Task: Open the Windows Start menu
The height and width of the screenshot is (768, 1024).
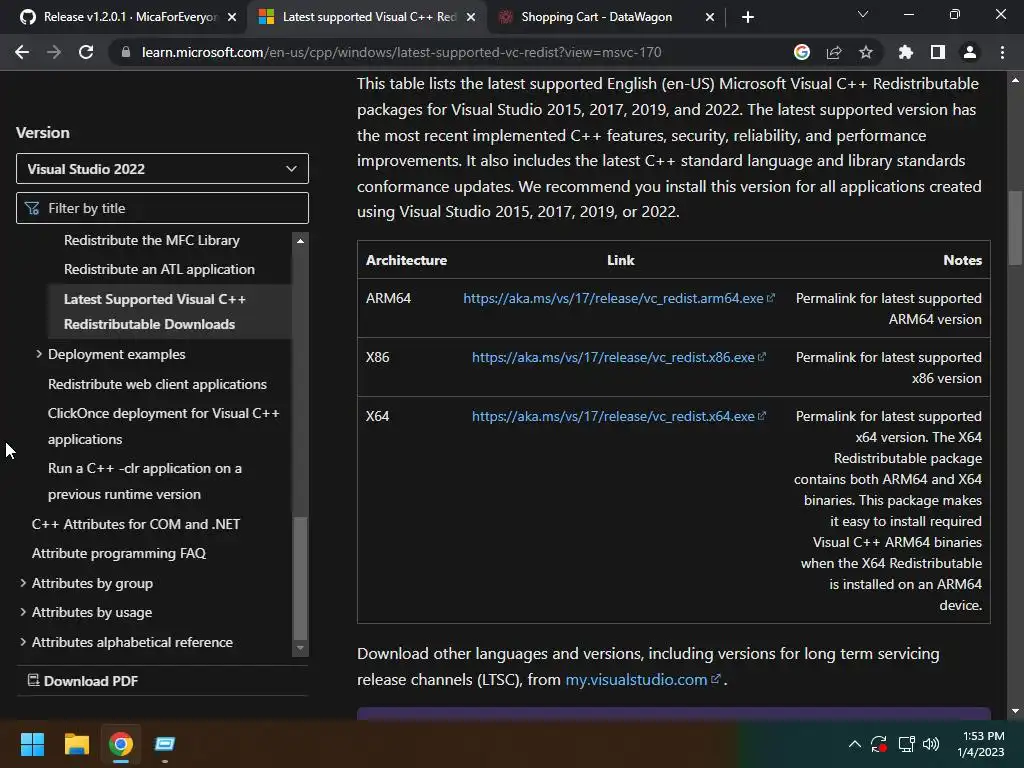Action: tap(32, 744)
